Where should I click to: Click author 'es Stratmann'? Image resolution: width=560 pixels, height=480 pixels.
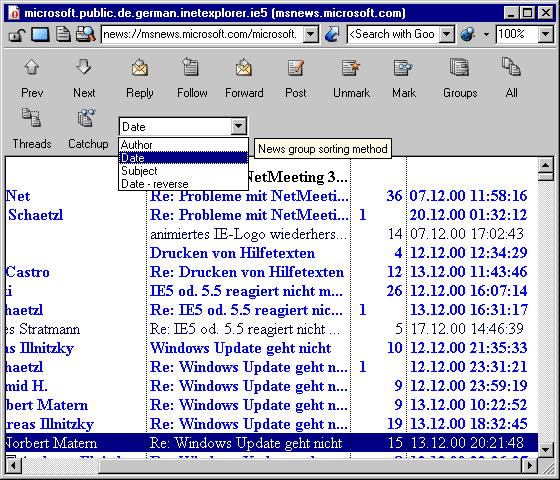43,329
